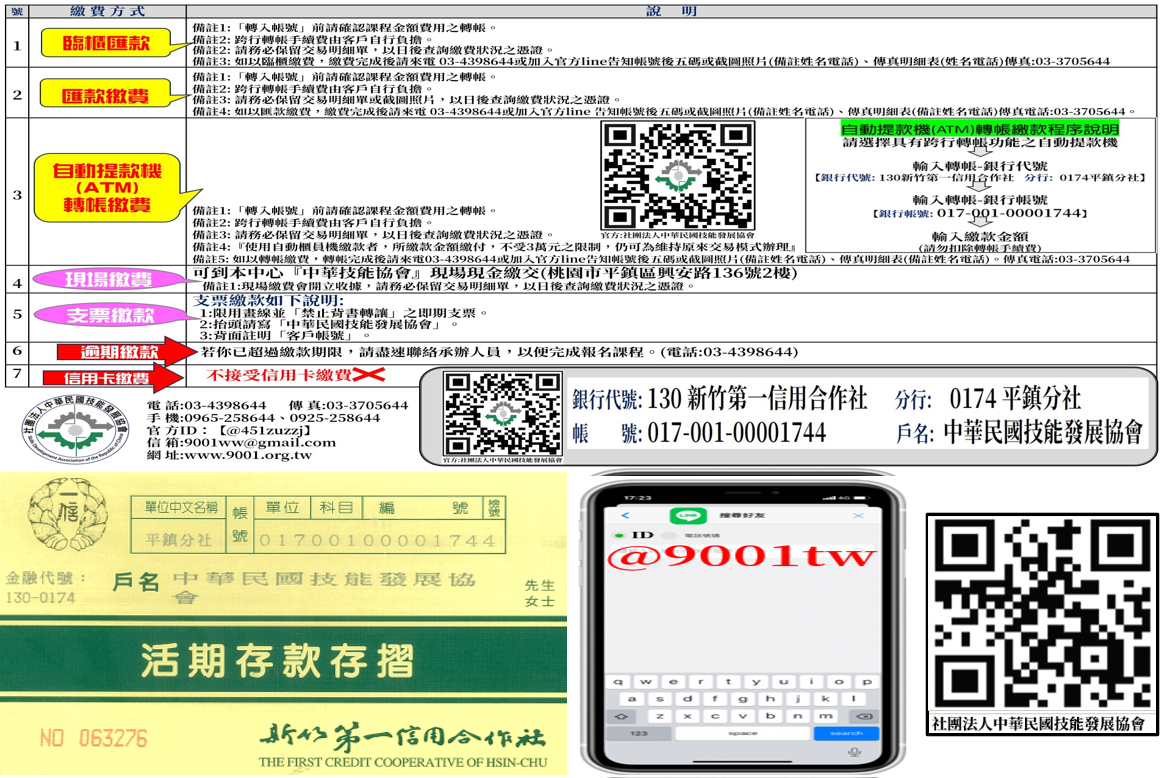The width and height of the screenshot is (1160, 778).
Task: Click the 手 機:0965-258644 mobile number line
Action: point(263,417)
